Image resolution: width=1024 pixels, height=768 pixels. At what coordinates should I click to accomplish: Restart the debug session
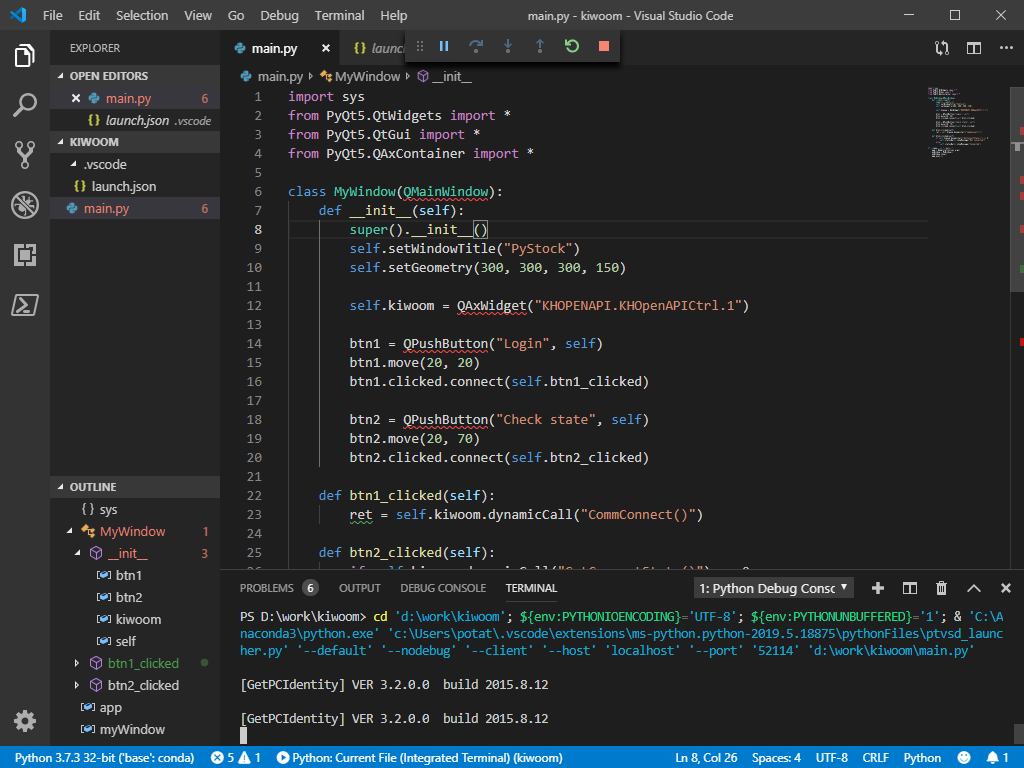[x=572, y=46]
